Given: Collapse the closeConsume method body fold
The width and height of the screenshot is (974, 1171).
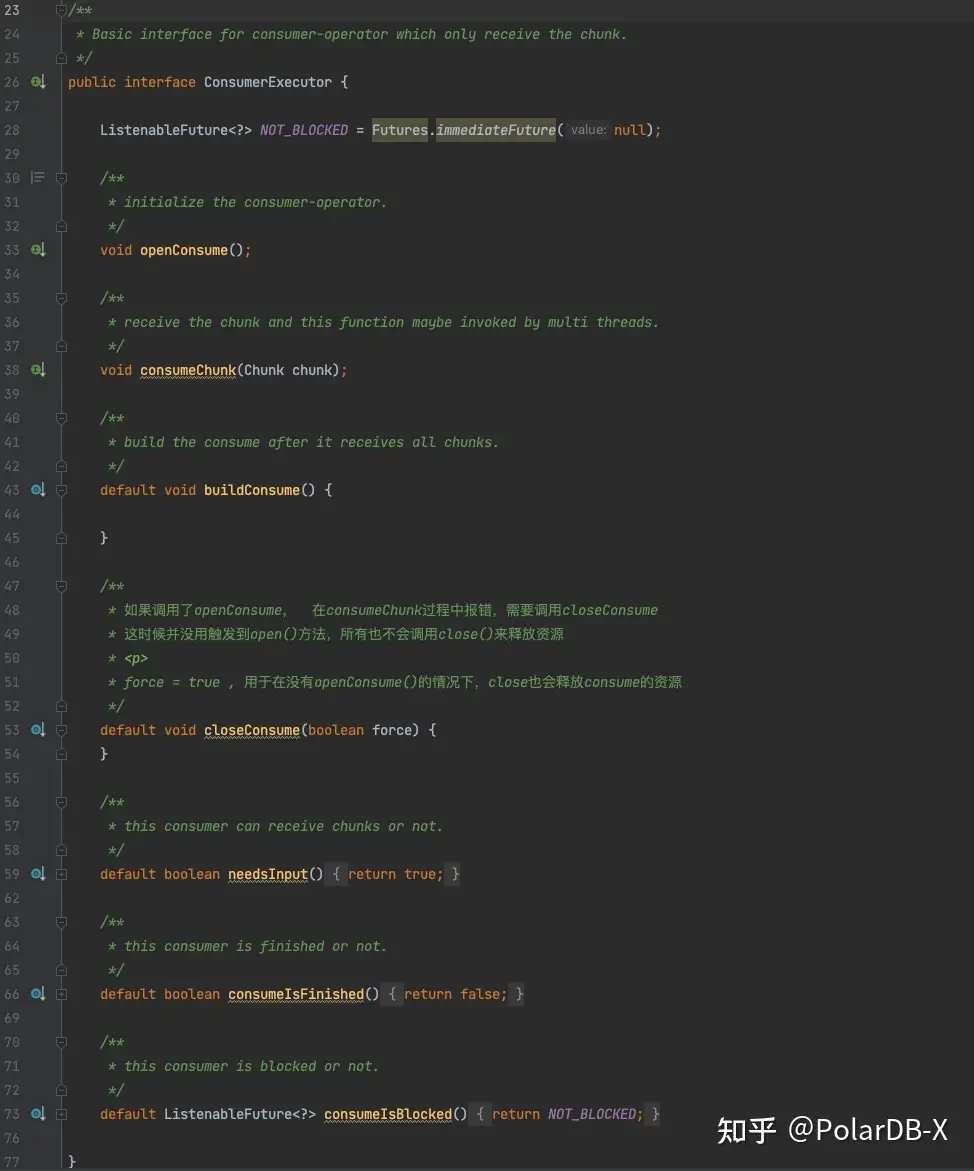Looking at the screenshot, I should (62, 730).
